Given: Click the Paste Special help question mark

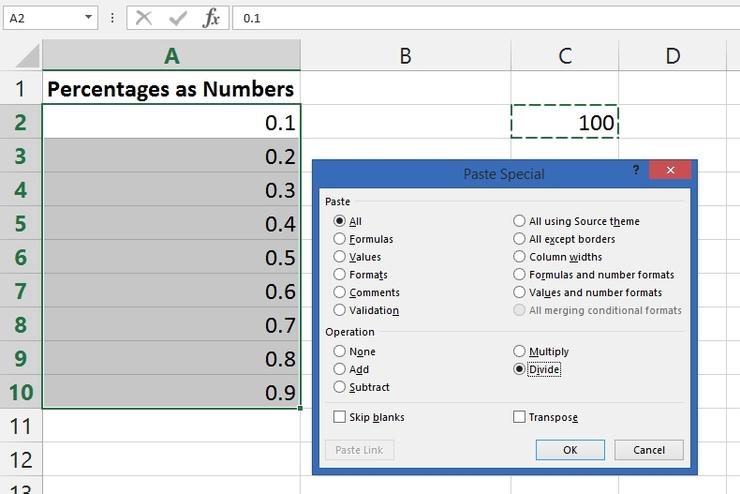Looking at the screenshot, I should coord(635,171).
